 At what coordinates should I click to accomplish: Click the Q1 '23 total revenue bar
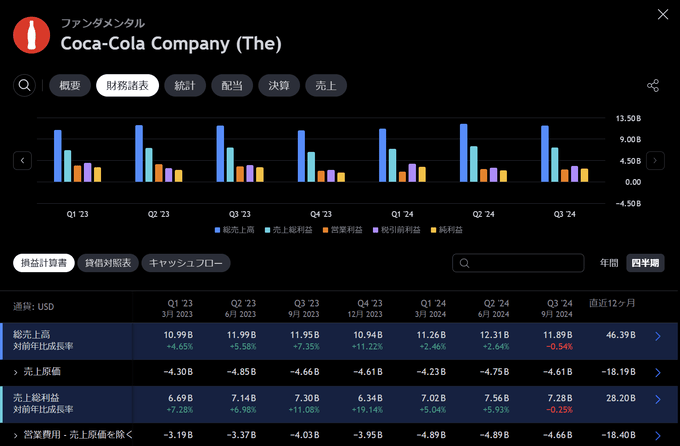[x=58, y=156]
